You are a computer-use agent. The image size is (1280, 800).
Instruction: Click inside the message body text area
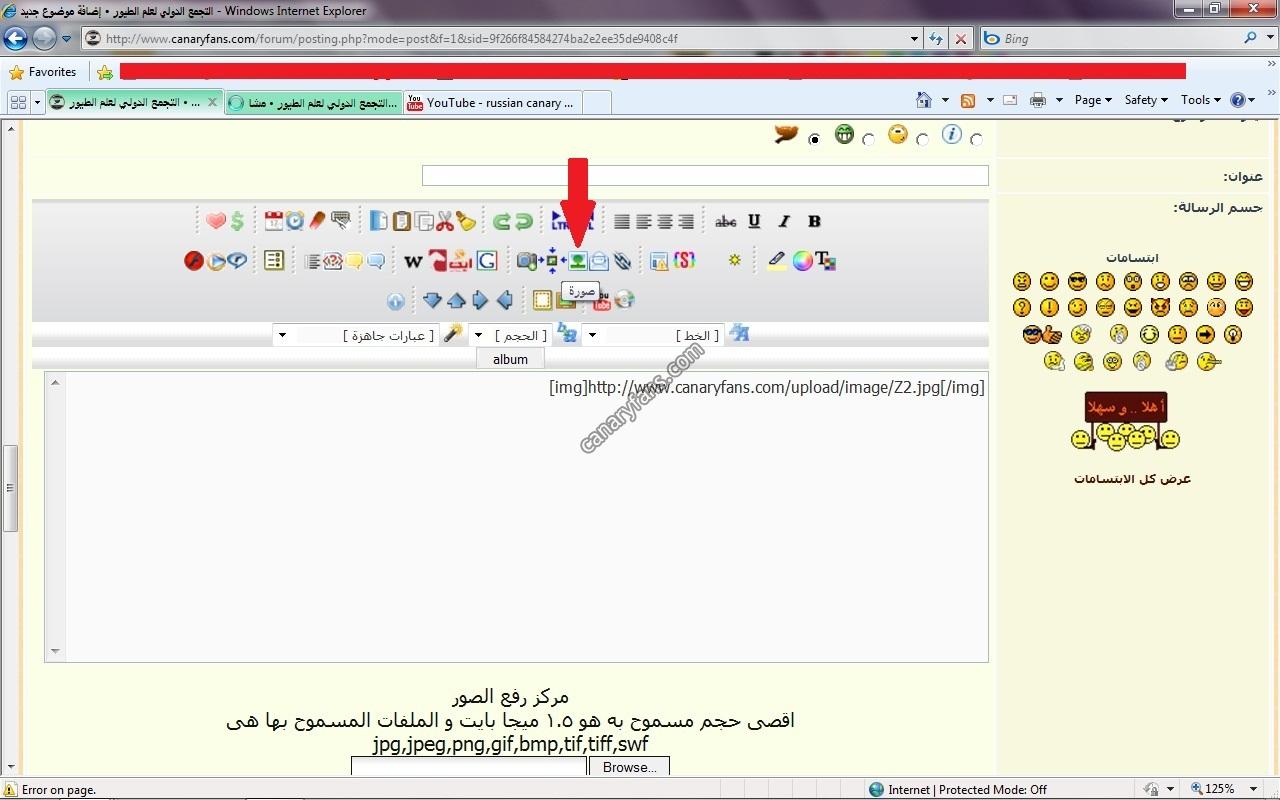tap(516, 517)
